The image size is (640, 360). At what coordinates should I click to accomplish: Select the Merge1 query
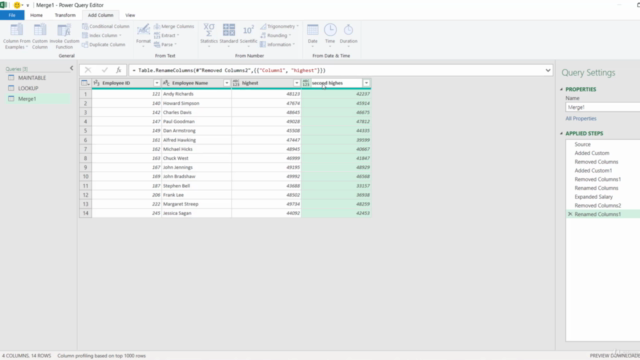[x=38, y=99]
